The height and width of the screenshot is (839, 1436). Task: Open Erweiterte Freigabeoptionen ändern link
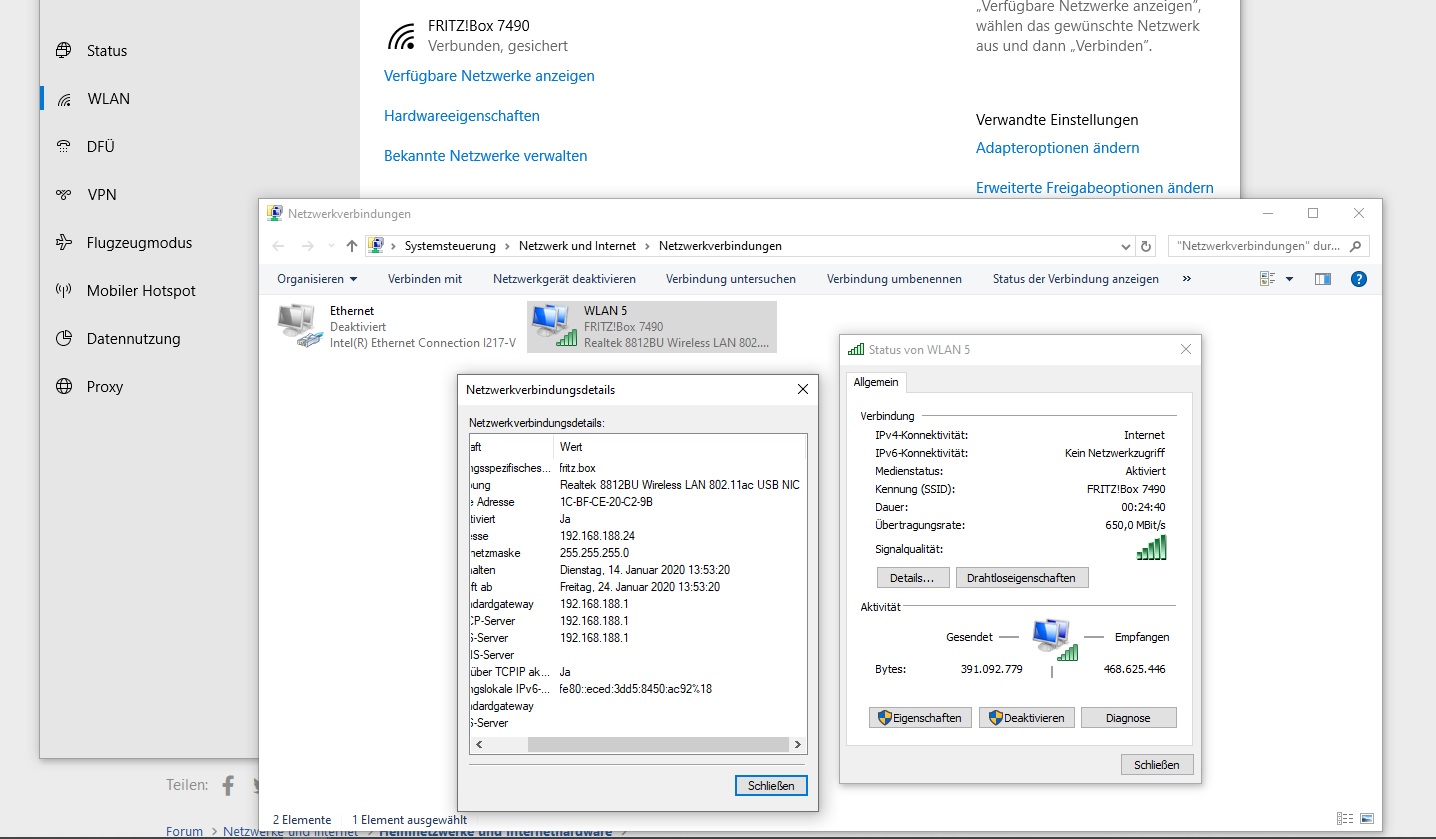click(x=1095, y=188)
